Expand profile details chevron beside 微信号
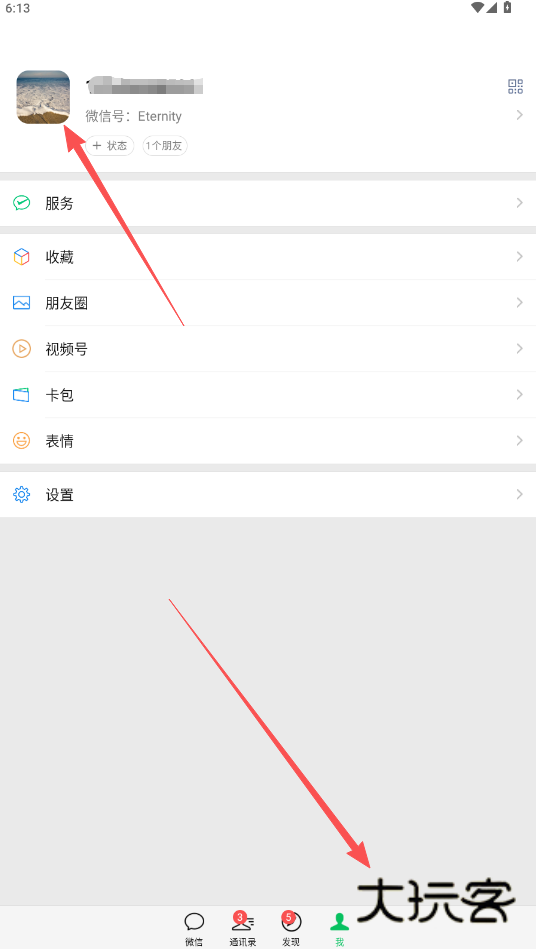The height and width of the screenshot is (949, 536). (x=519, y=115)
